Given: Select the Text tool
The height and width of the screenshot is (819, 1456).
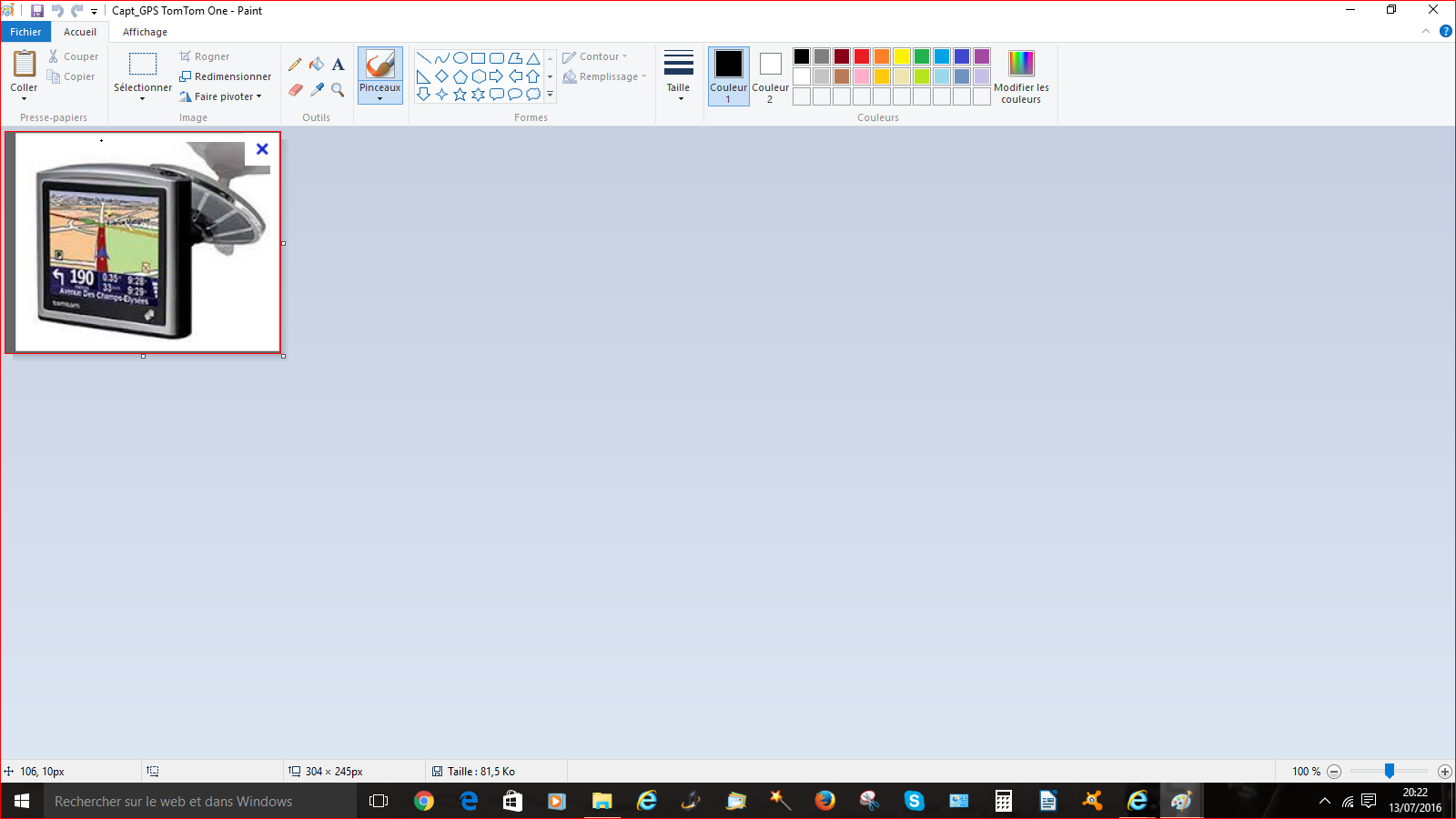Looking at the screenshot, I should tap(339, 65).
